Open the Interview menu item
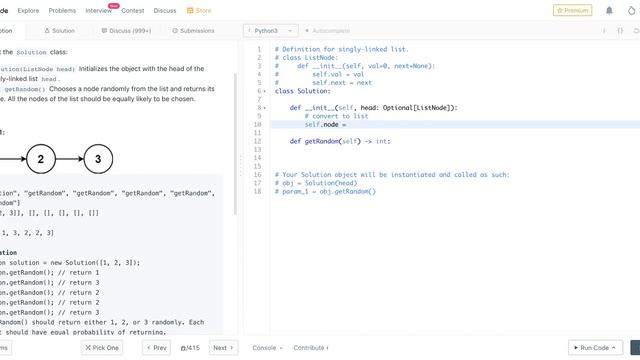 98,11
